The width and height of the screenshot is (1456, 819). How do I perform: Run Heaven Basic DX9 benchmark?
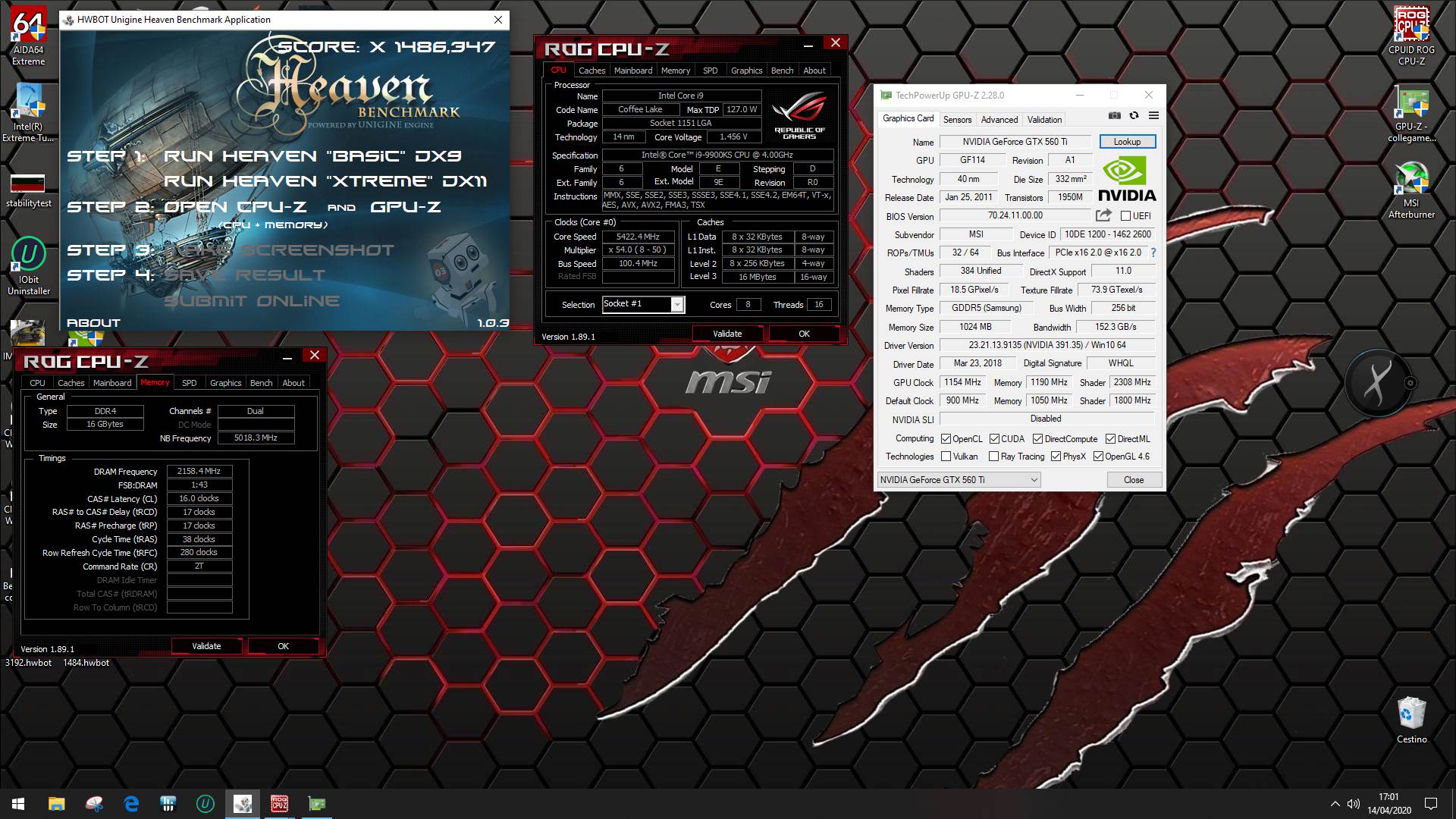click(312, 155)
